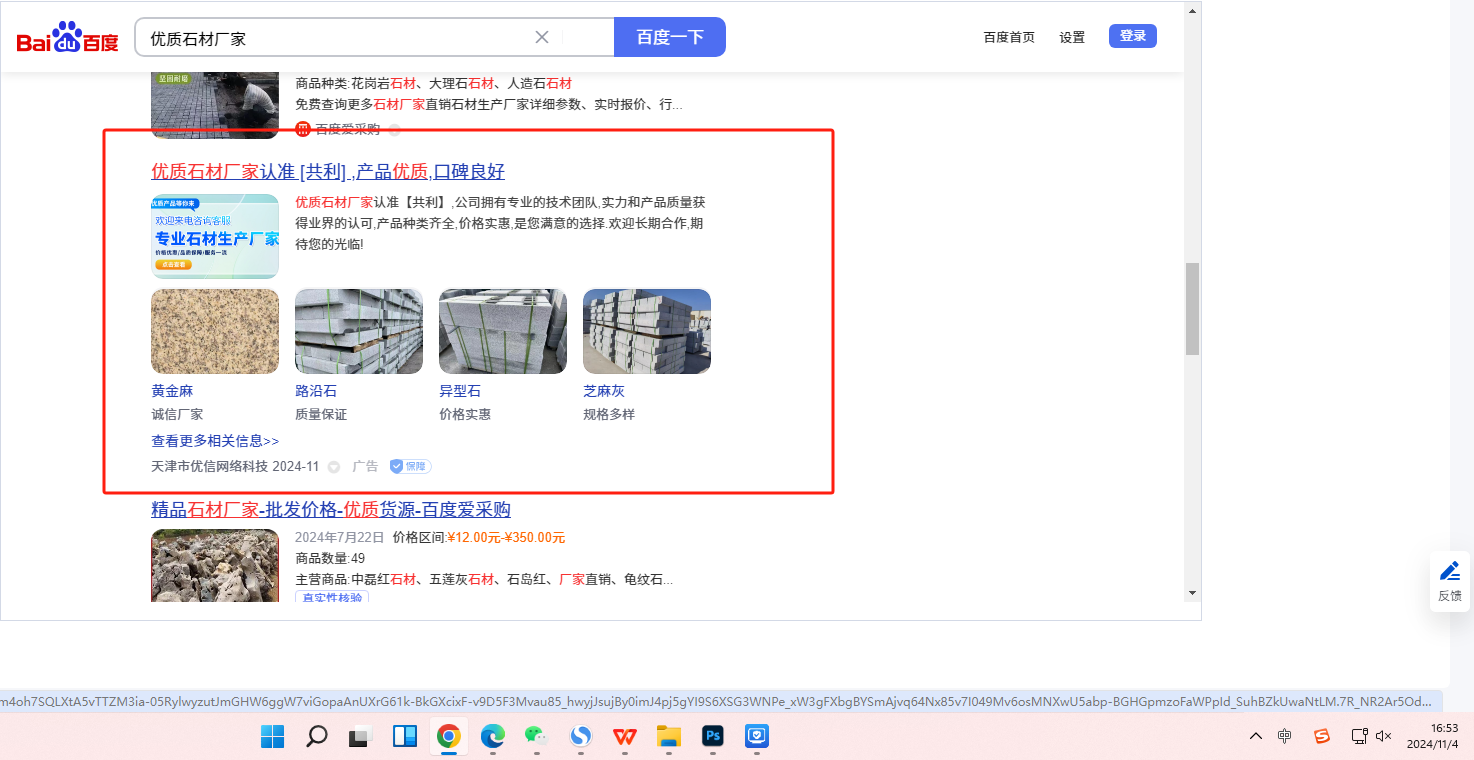The height and width of the screenshot is (760, 1474).
Task: Open the 百度首页 link
Action: (x=1009, y=37)
